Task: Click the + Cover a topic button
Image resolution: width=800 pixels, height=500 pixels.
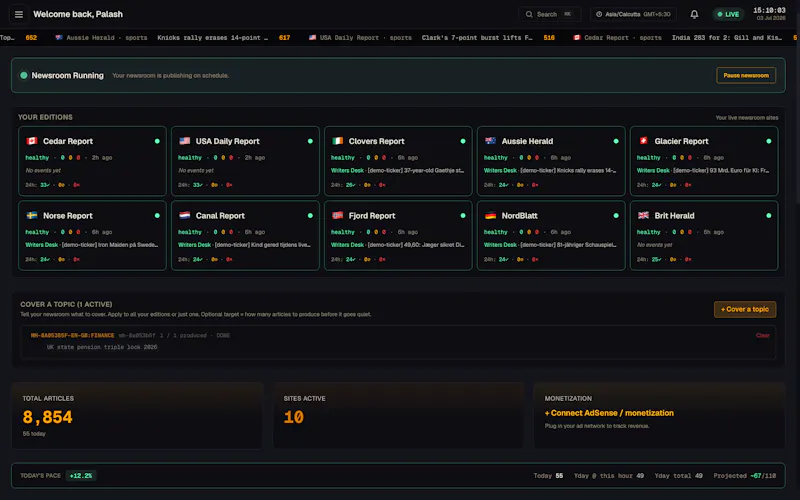Action: point(745,309)
